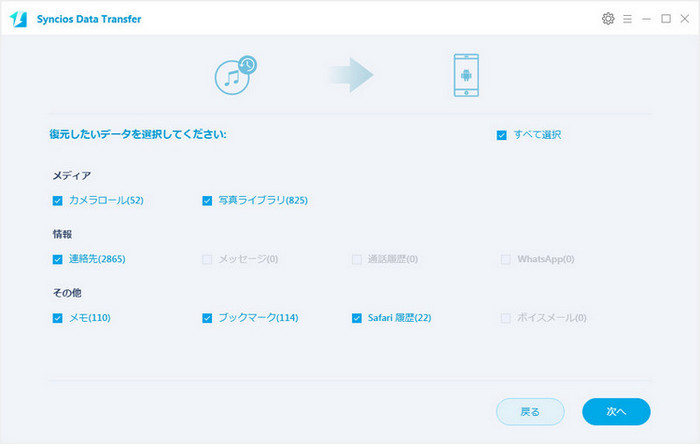This screenshot has height=444, width=700.
Task: Toggle the ブックマーク(114) checkbox
Action: point(207,318)
